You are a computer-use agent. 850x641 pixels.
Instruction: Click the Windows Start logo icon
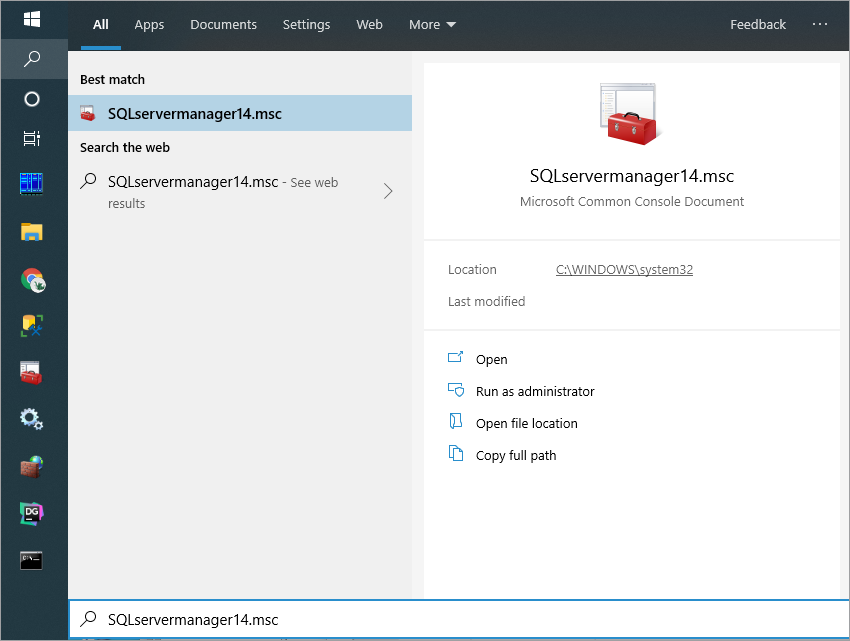click(x=32, y=20)
